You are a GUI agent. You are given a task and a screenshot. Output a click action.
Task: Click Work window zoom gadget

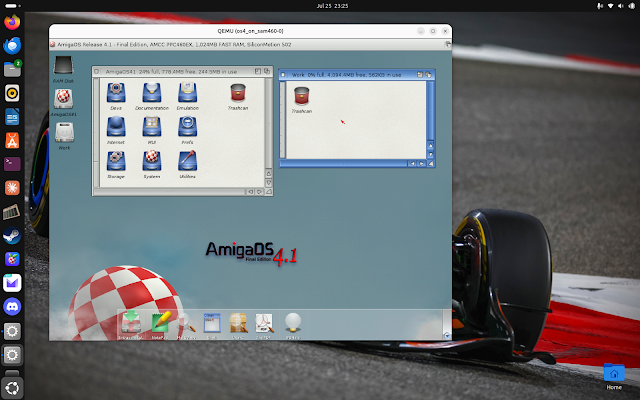point(420,75)
